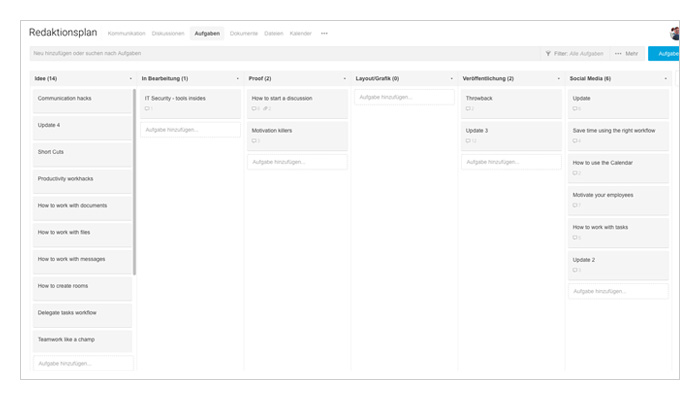Click comment icon on How to start a discussion
The image size is (700, 399).
[254, 108]
